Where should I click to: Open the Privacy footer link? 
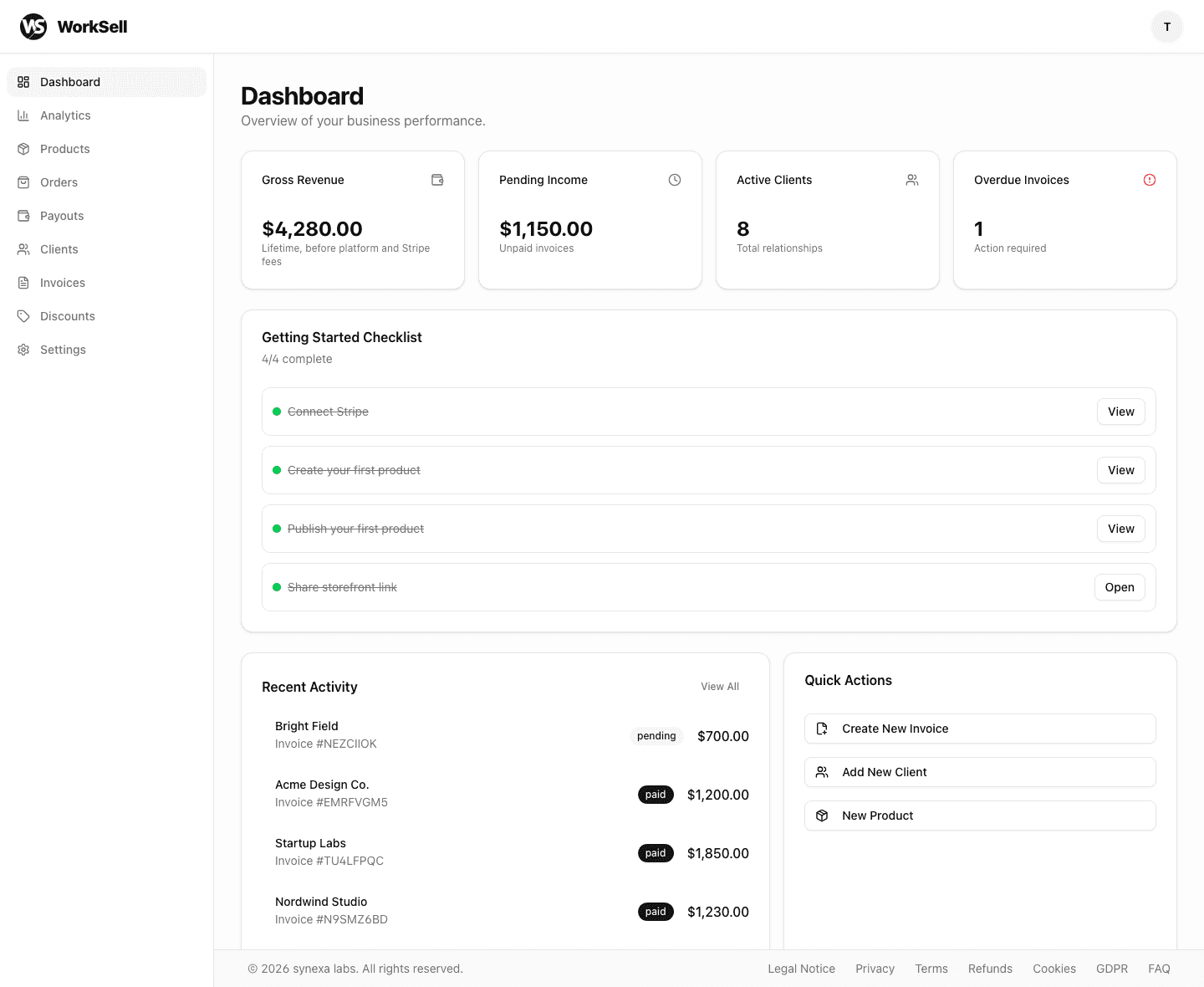pos(875,969)
